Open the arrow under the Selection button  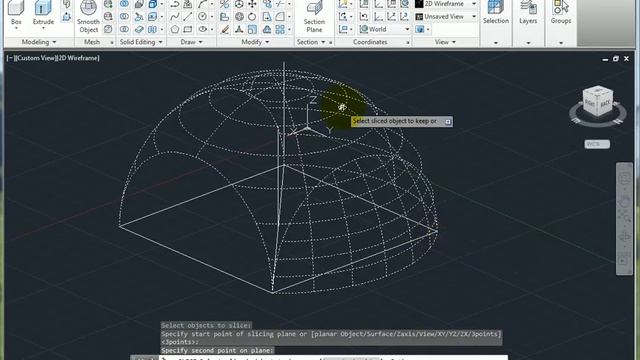(496, 42)
